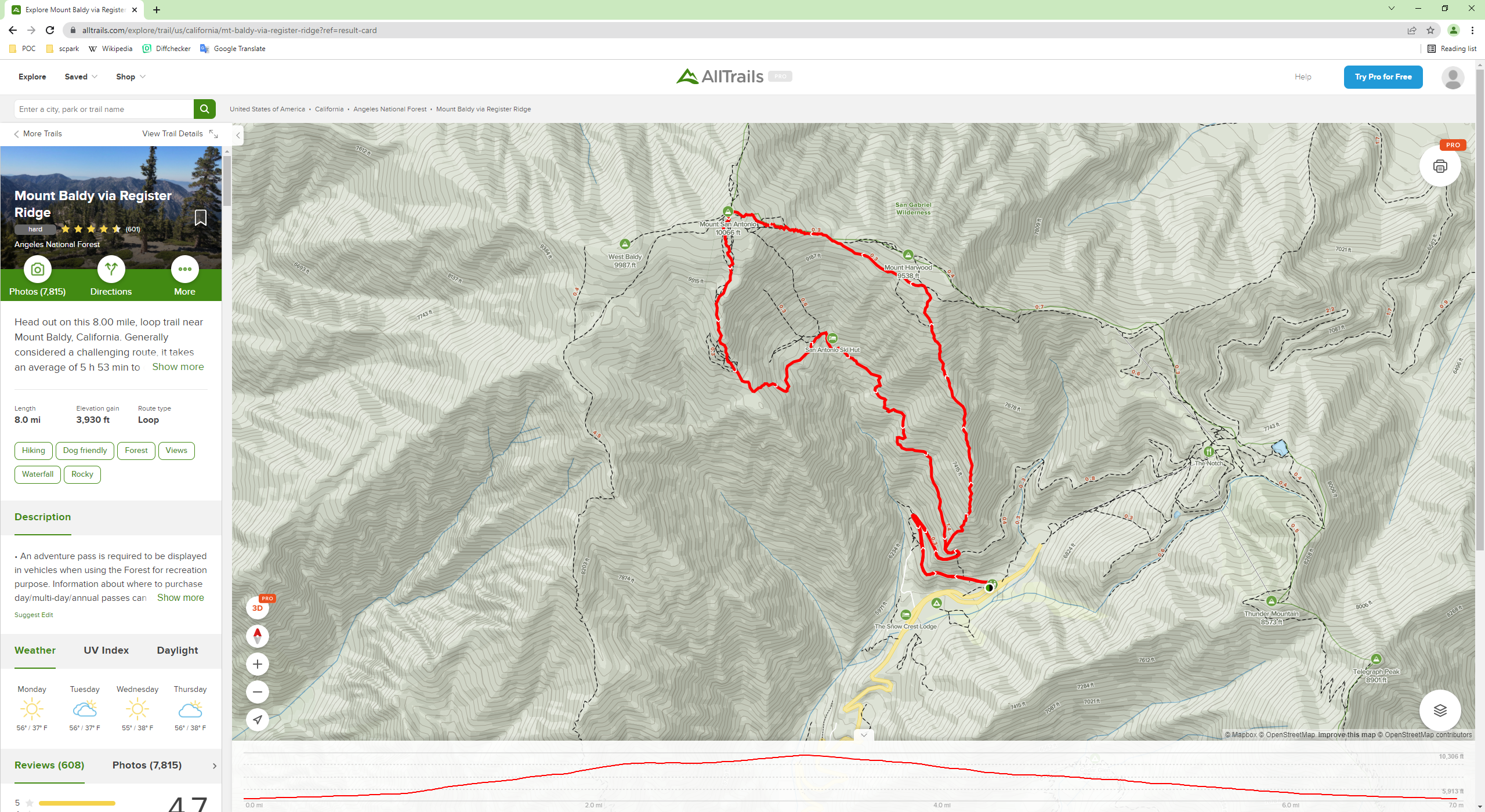Get Directions to the trailhead
This screenshot has width=1485, height=812.
pos(111,276)
